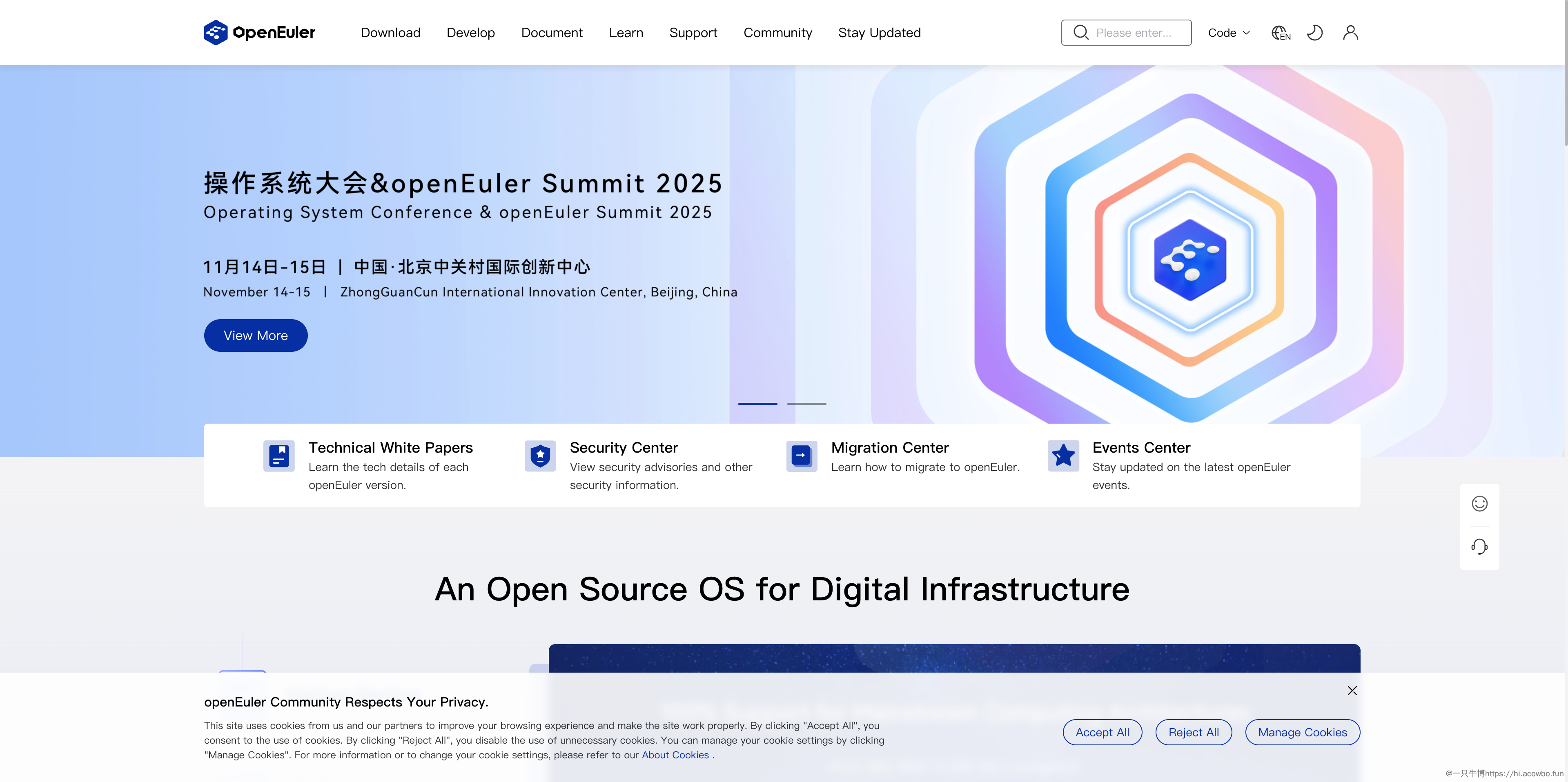This screenshot has width=1568, height=782.
Task: Toggle dark mode with moon icon
Action: click(x=1315, y=32)
